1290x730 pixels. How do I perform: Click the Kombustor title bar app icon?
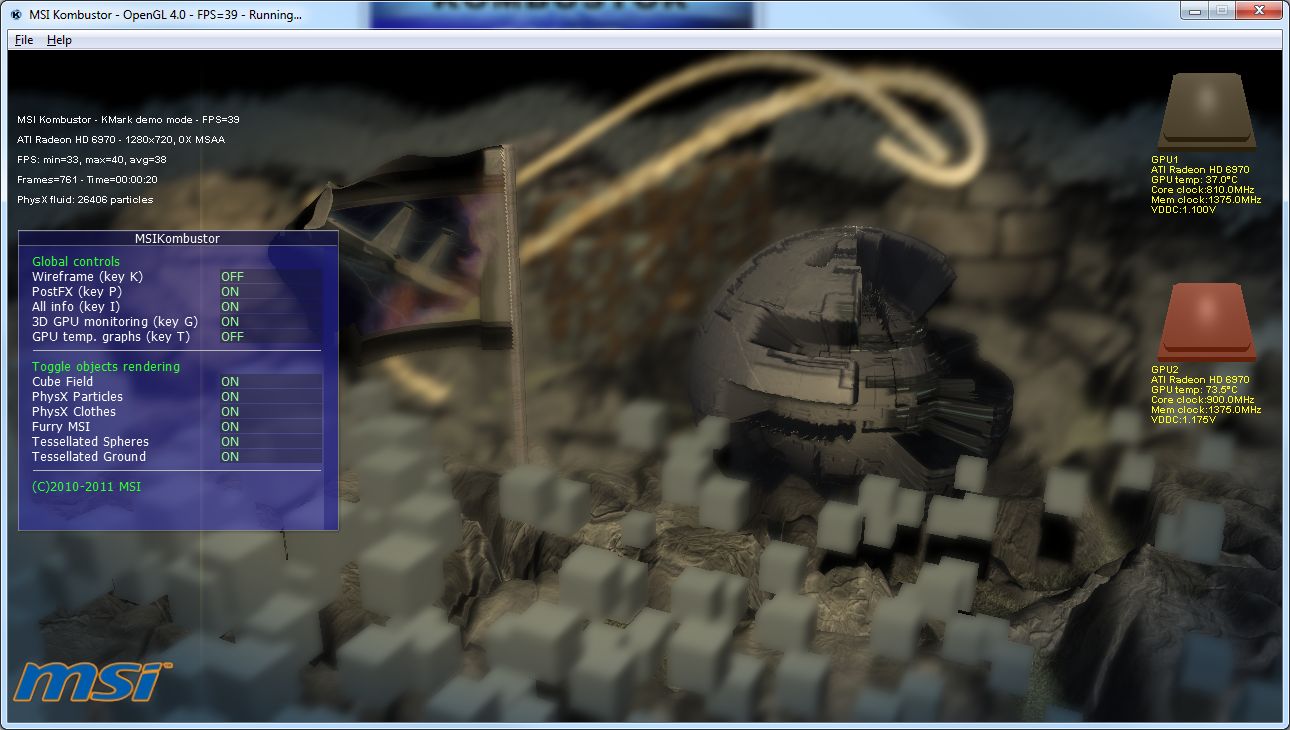pyautogui.click(x=16, y=15)
